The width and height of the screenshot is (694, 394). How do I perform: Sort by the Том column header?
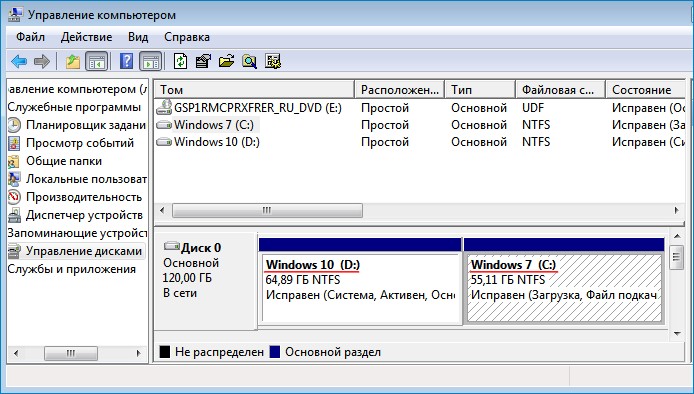click(x=254, y=89)
